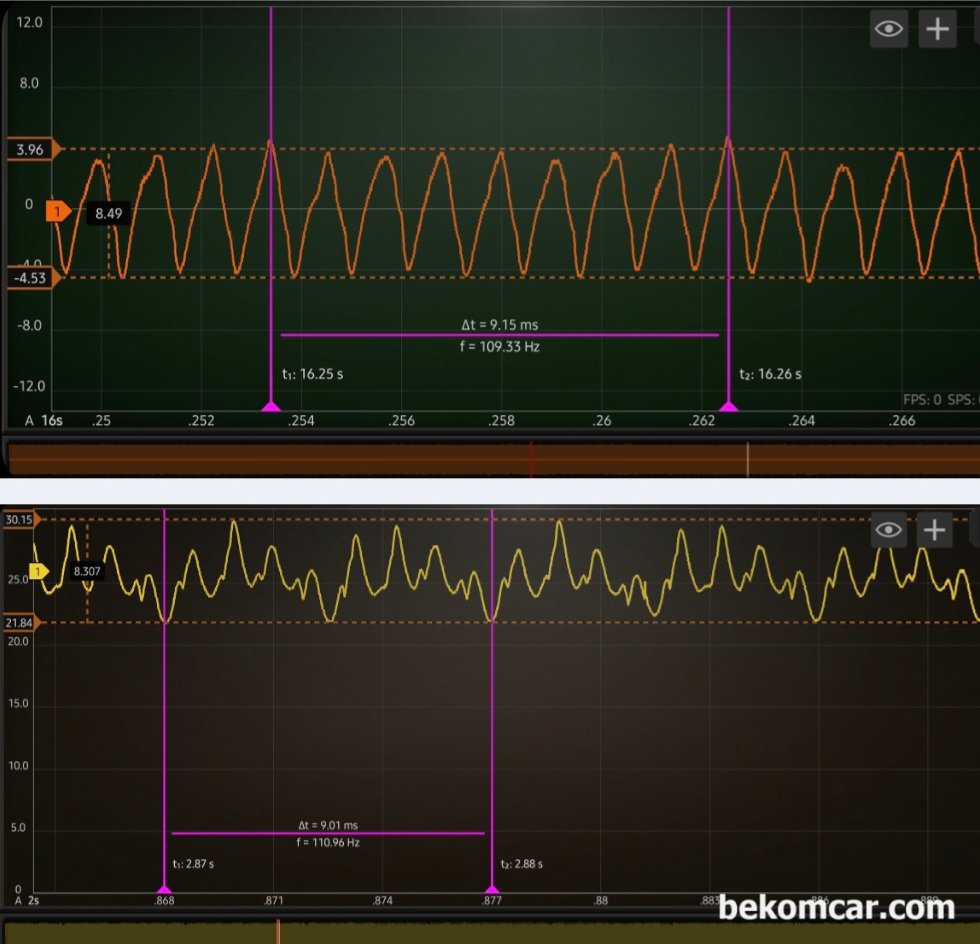980x944 pixels.
Task: Click the 21.84 lower level cursor tag
Action: point(20,623)
